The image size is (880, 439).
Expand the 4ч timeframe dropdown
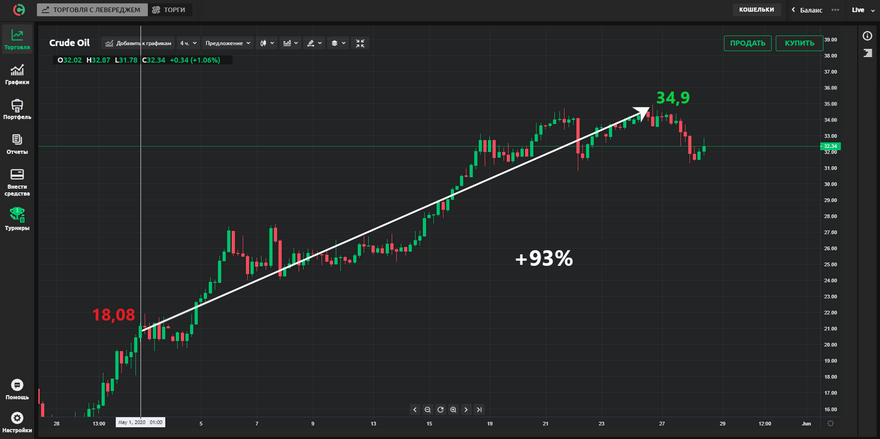pos(187,43)
